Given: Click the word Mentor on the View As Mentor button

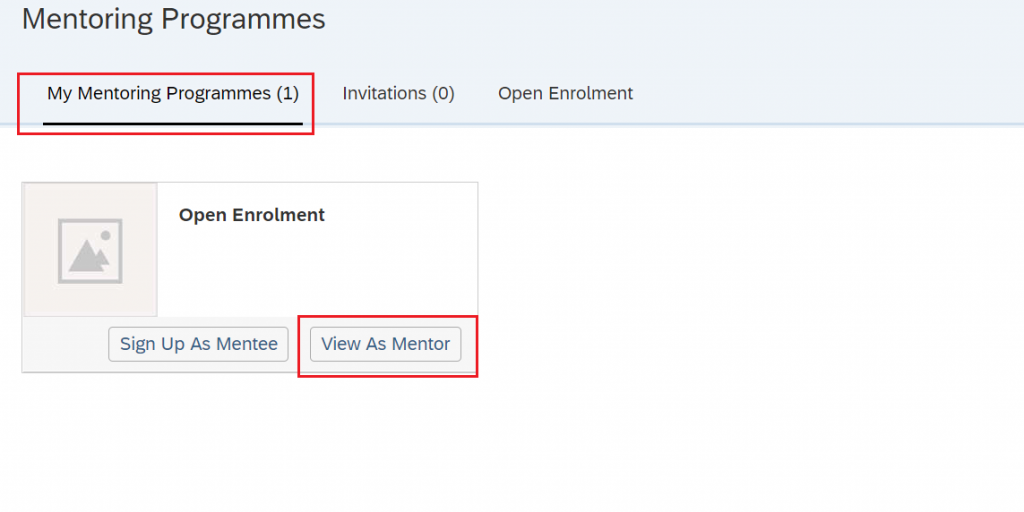Looking at the screenshot, I should pyautogui.click(x=421, y=344).
